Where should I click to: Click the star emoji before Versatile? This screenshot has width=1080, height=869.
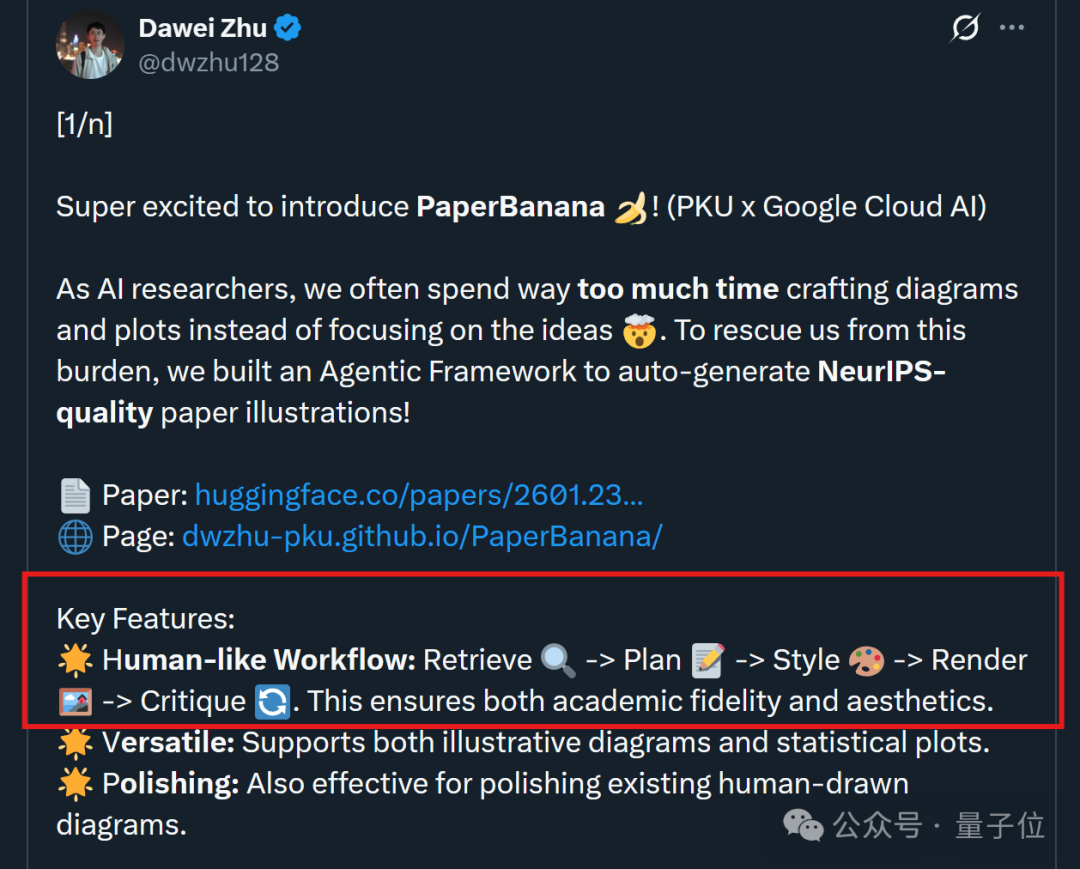pos(75,742)
